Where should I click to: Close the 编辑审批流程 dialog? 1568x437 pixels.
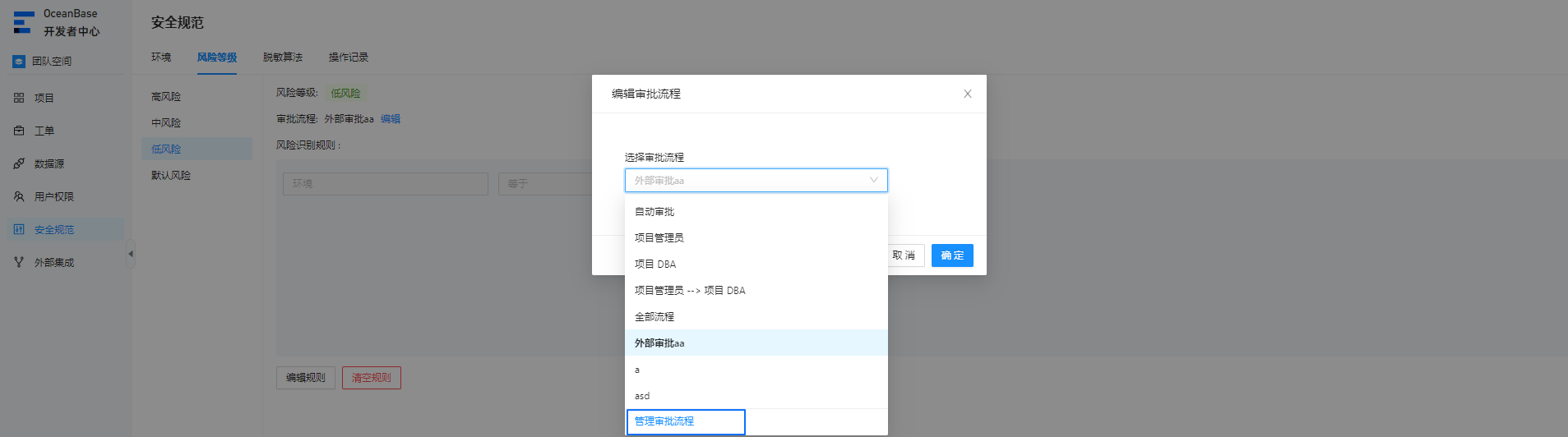[968, 94]
